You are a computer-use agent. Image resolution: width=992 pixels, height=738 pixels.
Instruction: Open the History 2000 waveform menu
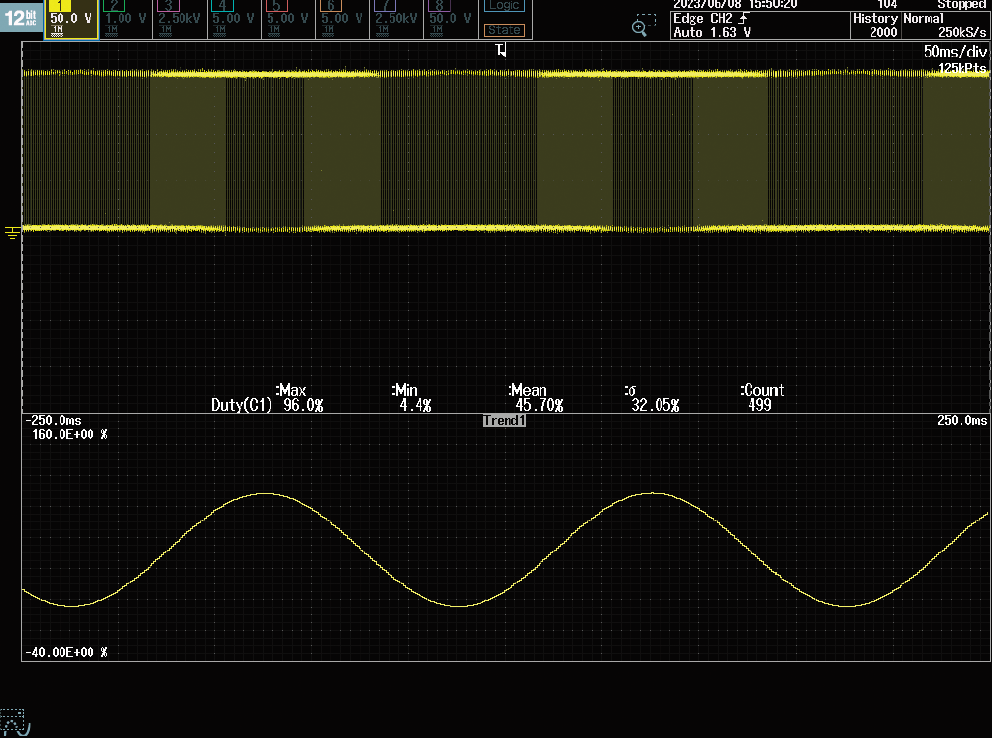[875, 25]
